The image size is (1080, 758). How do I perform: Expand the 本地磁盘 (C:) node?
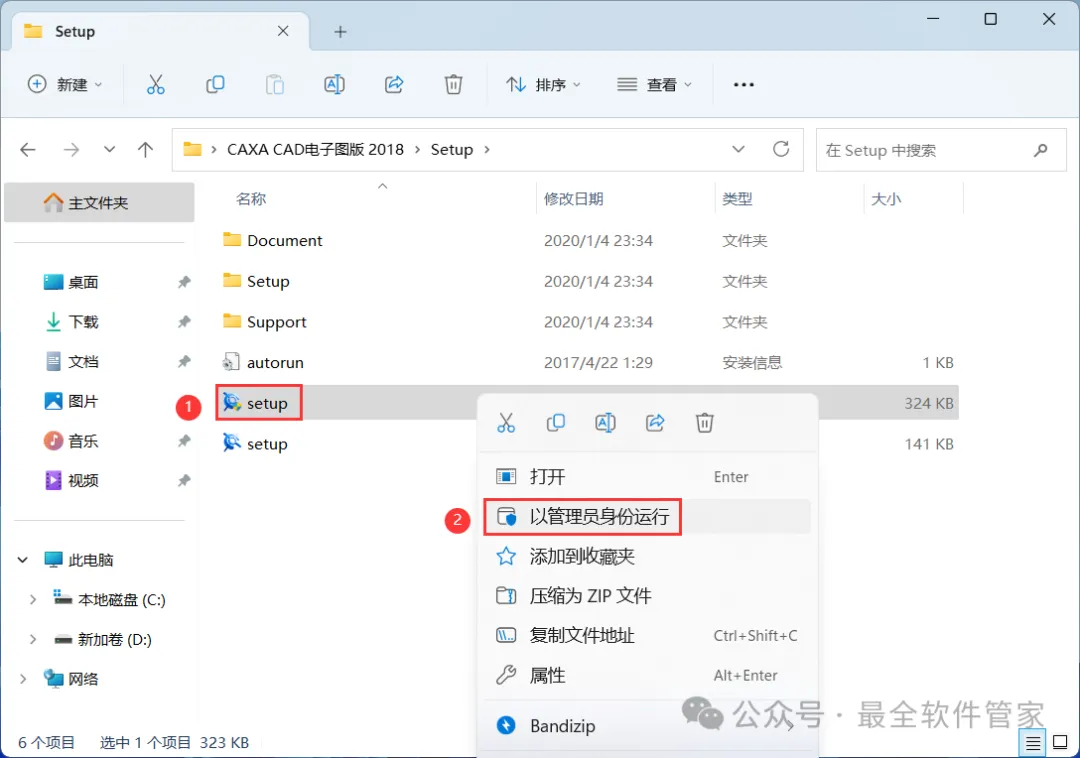pos(32,600)
